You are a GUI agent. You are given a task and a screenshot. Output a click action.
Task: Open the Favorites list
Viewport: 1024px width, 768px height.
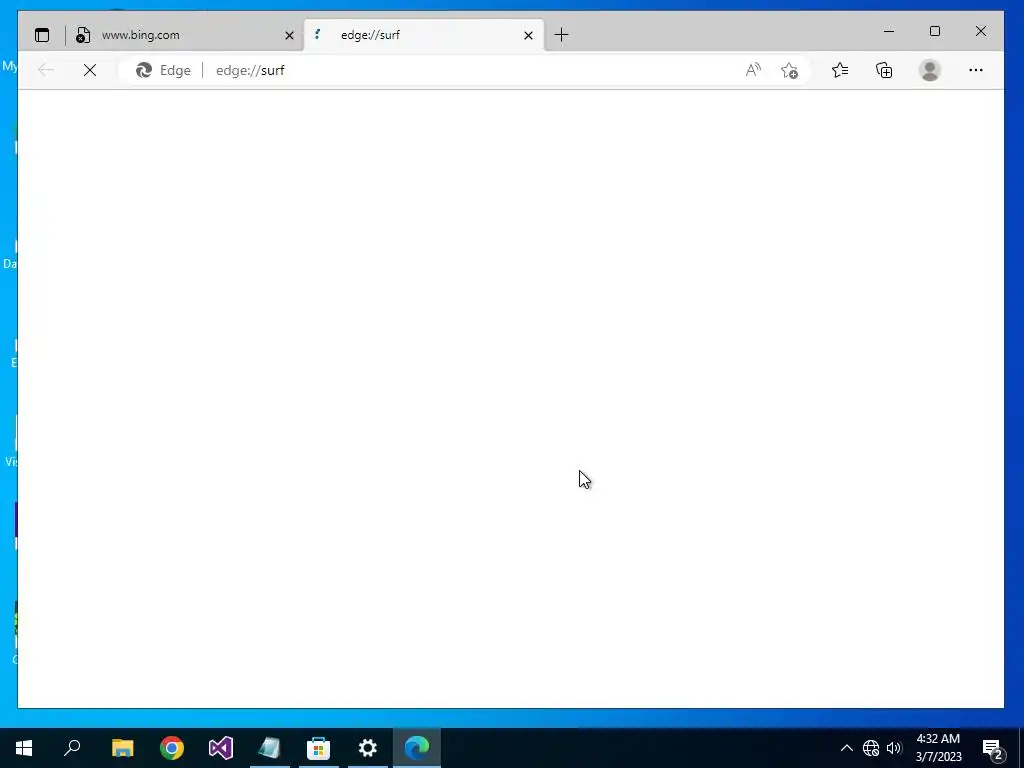click(x=840, y=70)
